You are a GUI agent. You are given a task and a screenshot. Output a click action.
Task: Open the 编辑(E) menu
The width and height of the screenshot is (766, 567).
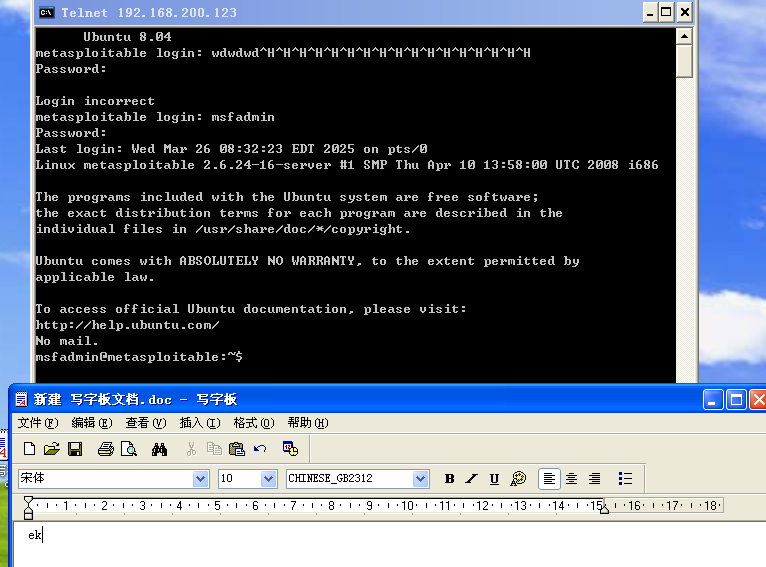pyautogui.click(x=92, y=423)
